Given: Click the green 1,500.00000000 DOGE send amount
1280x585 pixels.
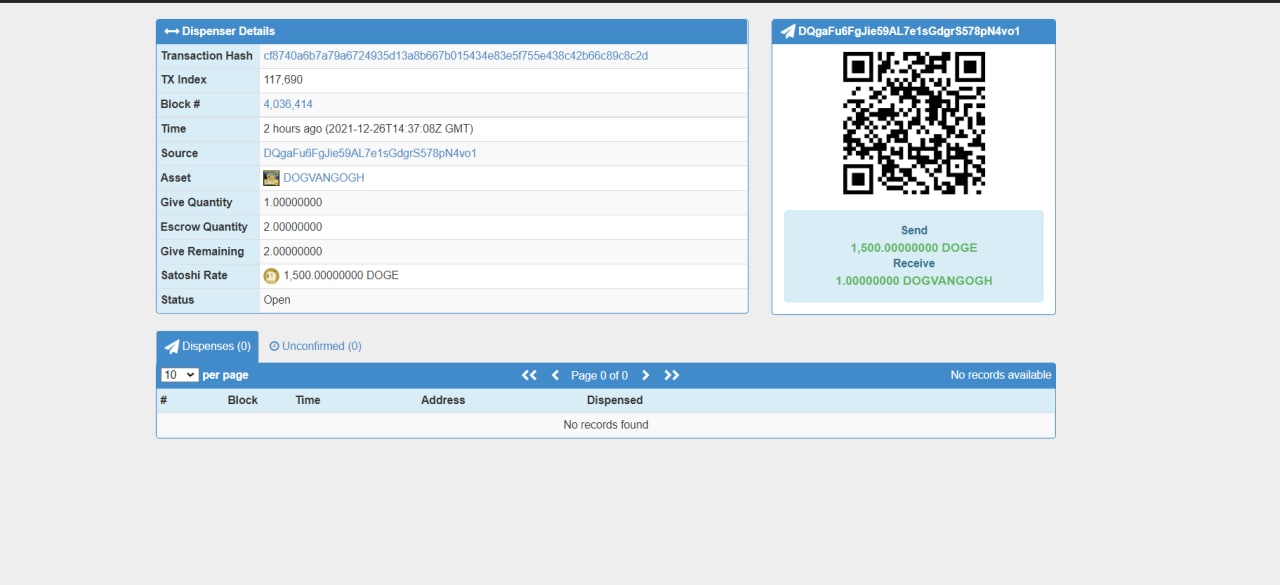Looking at the screenshot, I should [914, 248].
